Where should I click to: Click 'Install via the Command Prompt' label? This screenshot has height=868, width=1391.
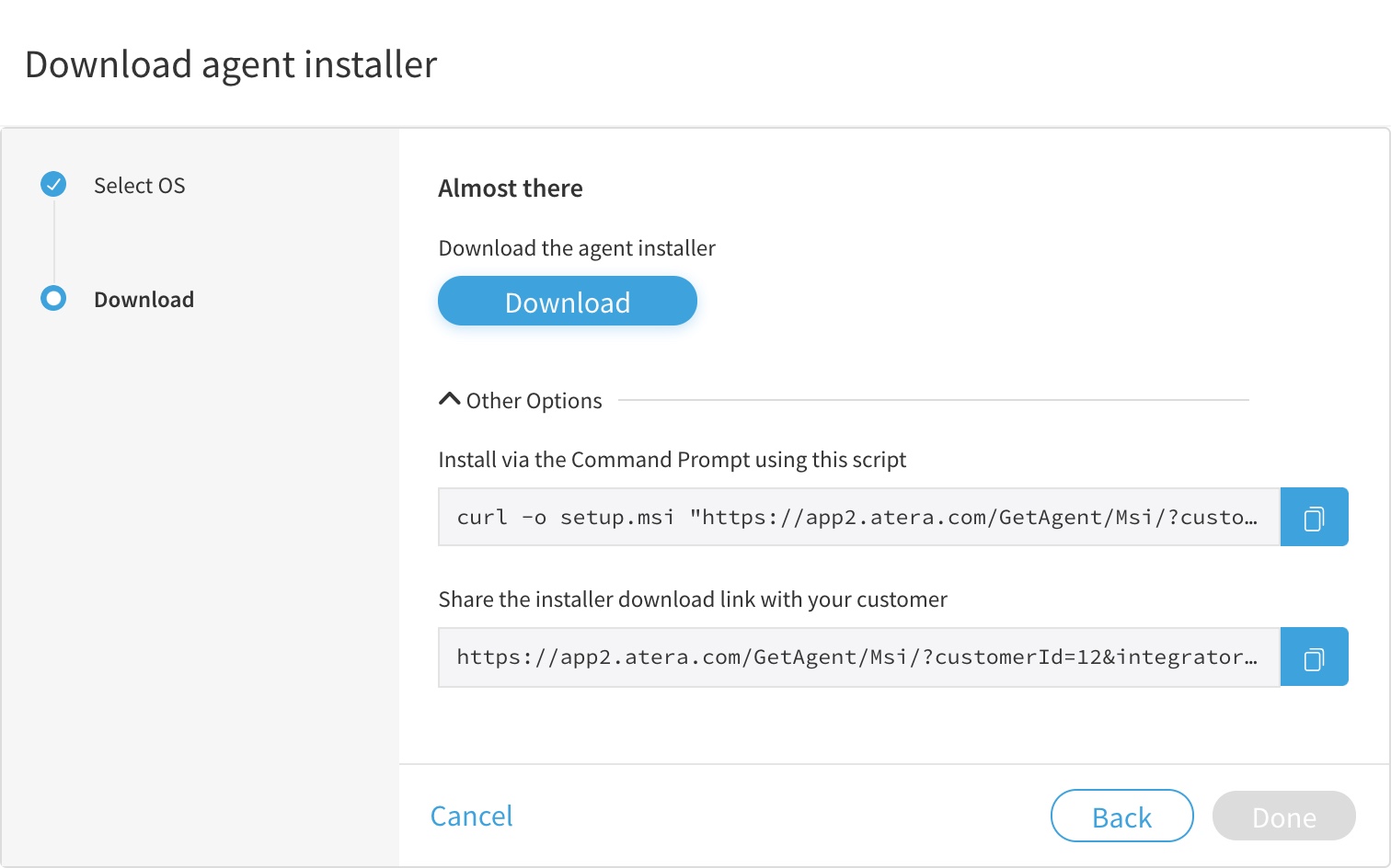(673, 460)
